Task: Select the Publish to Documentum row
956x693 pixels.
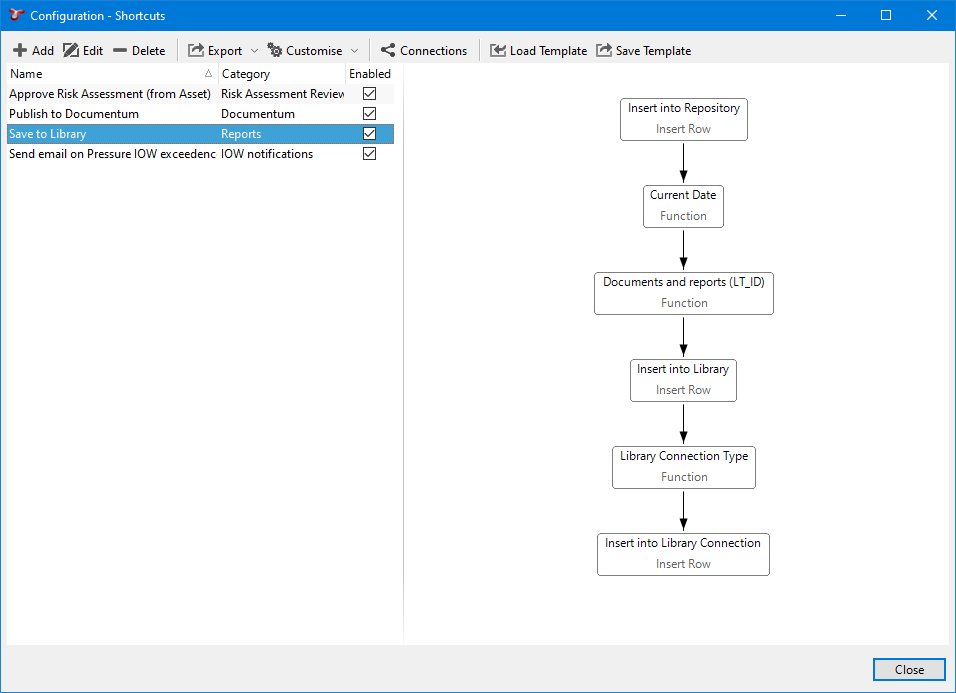Action: tap(110, 114)
